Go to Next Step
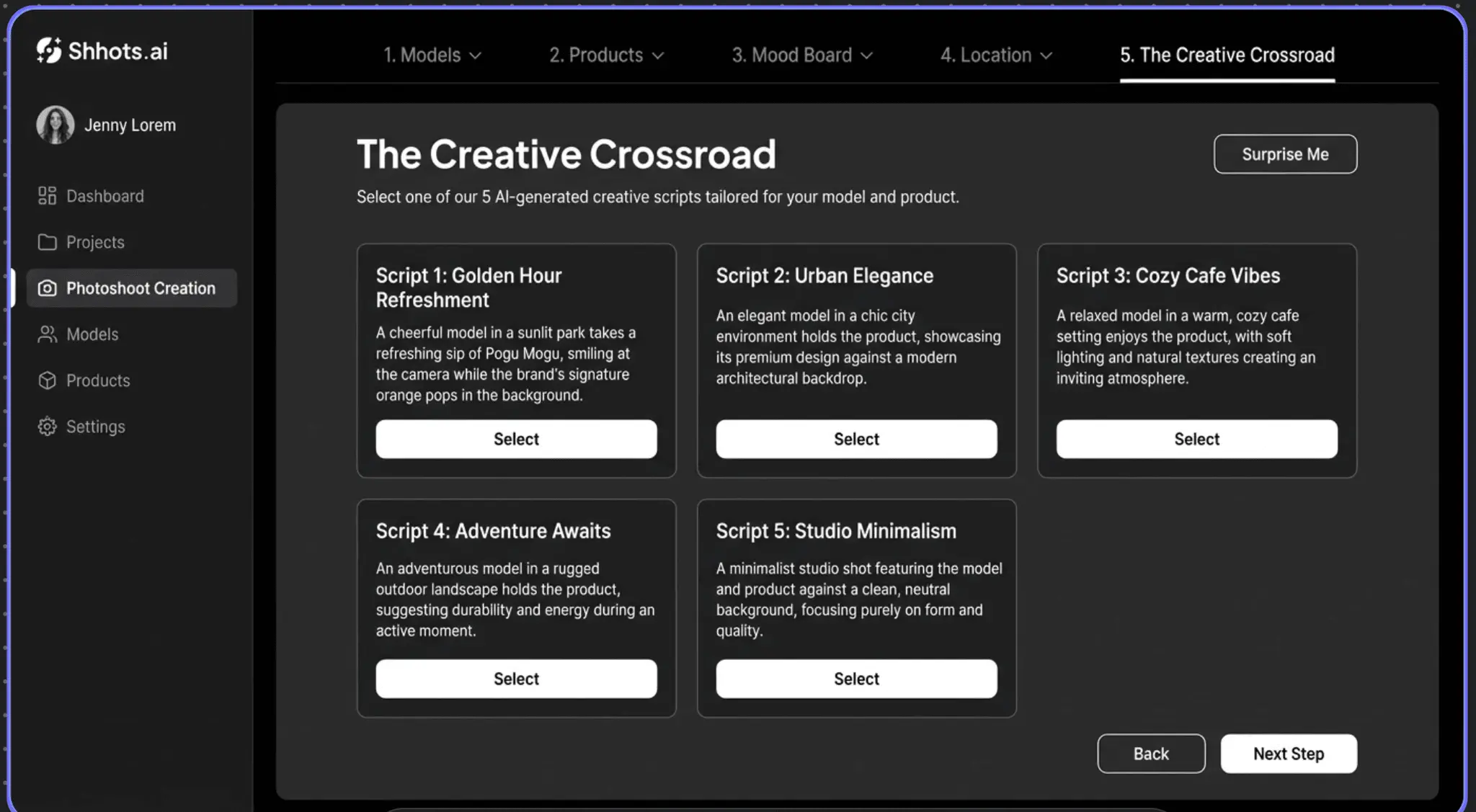The image size is (1476, 812). click(1289, 754)
